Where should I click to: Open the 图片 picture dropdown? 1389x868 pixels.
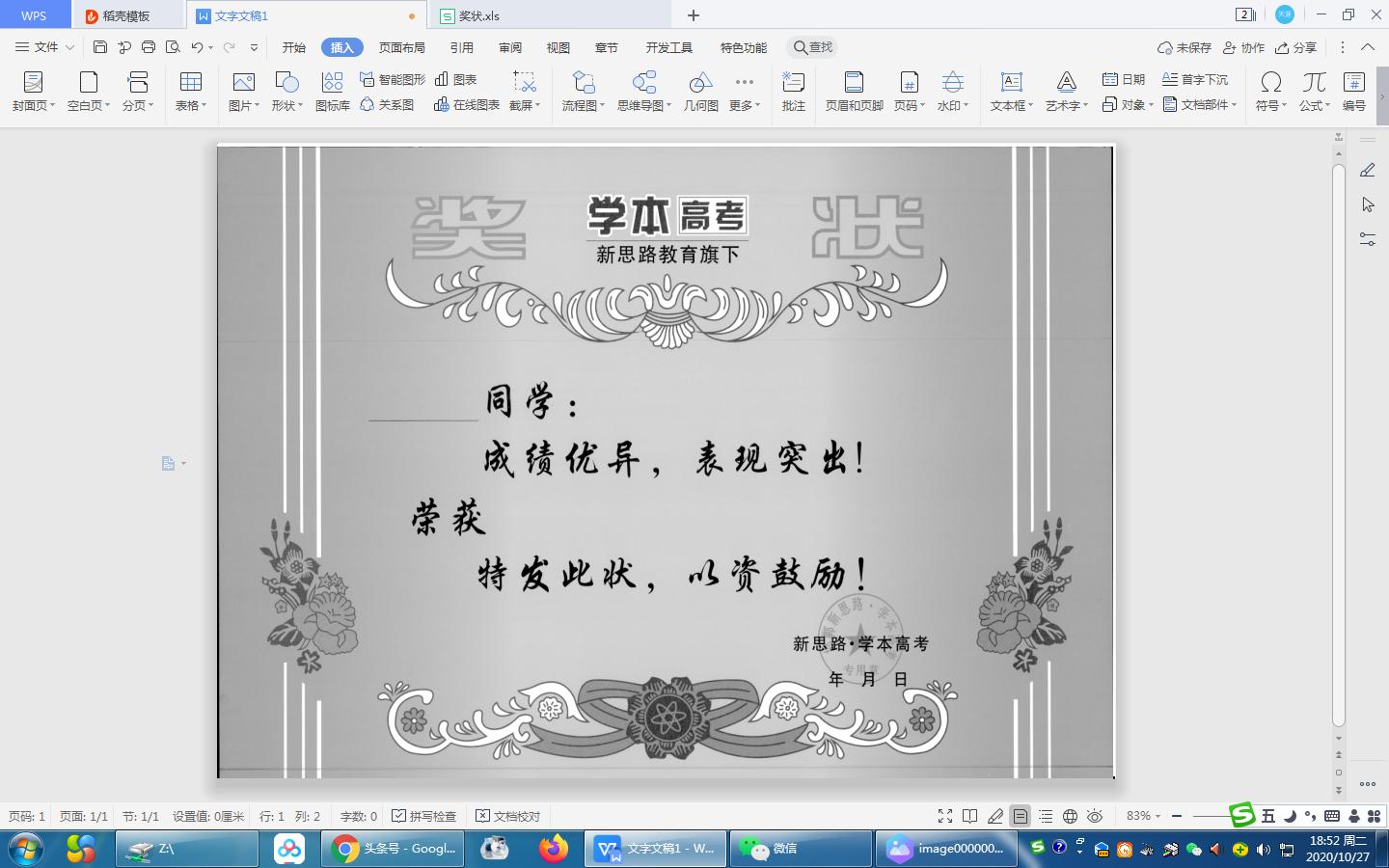pyautogui.click(x=242, y=92)
